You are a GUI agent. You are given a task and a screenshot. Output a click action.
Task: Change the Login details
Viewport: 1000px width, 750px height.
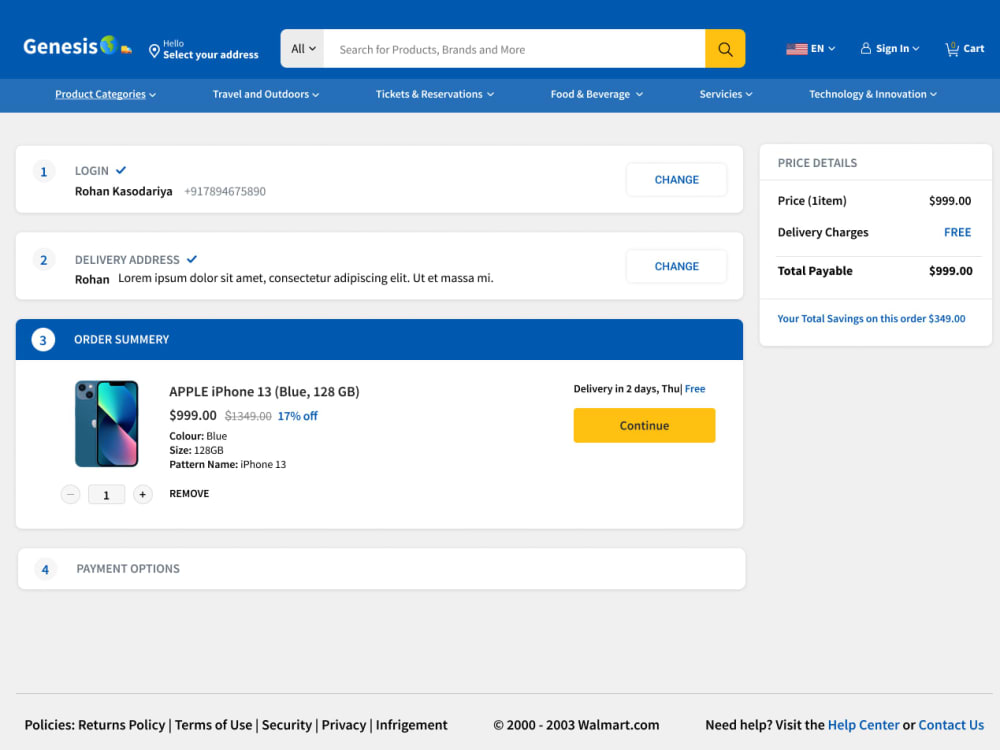click(676, 180)
